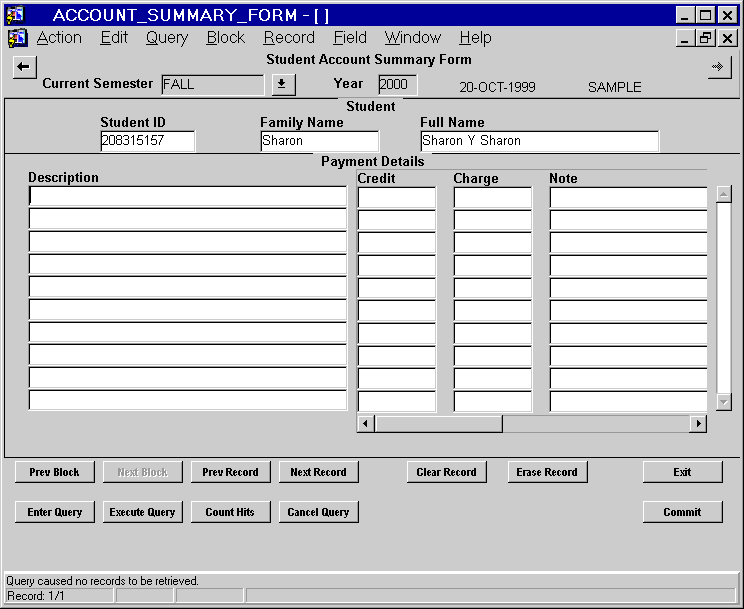744x609 pixels.
Task: Click the last Credit row field
Action: pyautogui.click(x=397, y=402)
